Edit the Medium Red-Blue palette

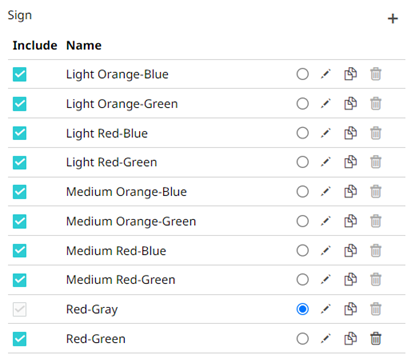[x=325, y=251]
